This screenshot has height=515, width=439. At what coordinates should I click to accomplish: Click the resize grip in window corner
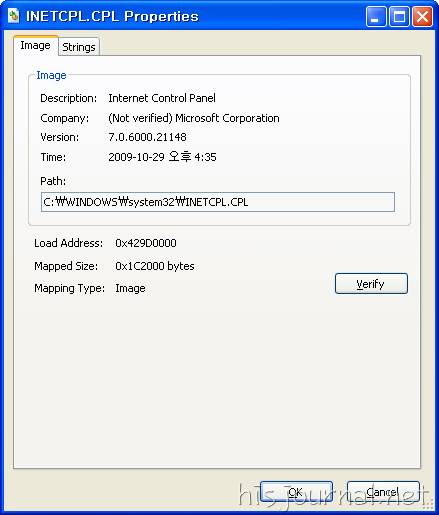(x=429, y=504)
